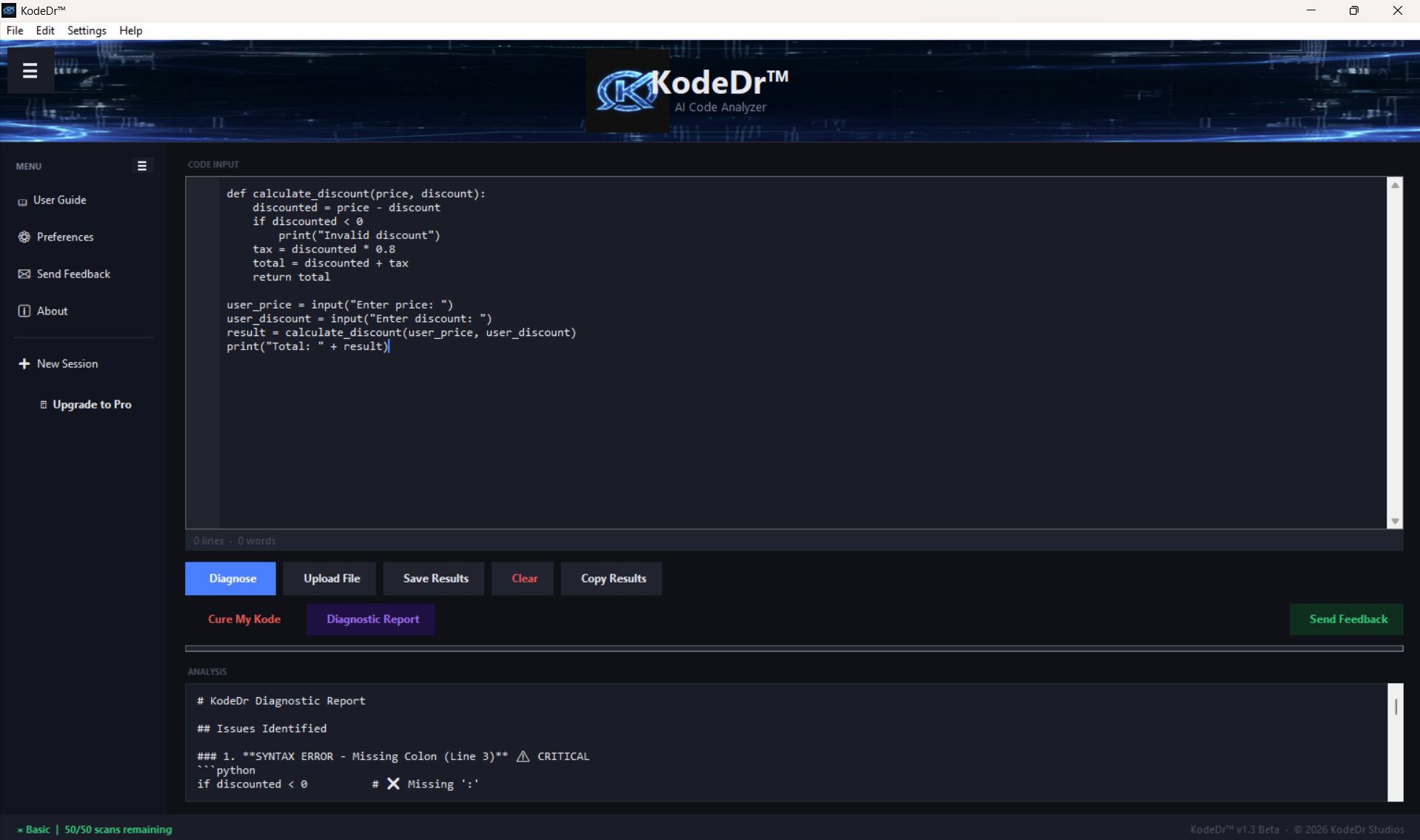This screenshot has width=1420, height=840.
Task: Start a New Session from the sidebar
Action: [x=67, y=363]
